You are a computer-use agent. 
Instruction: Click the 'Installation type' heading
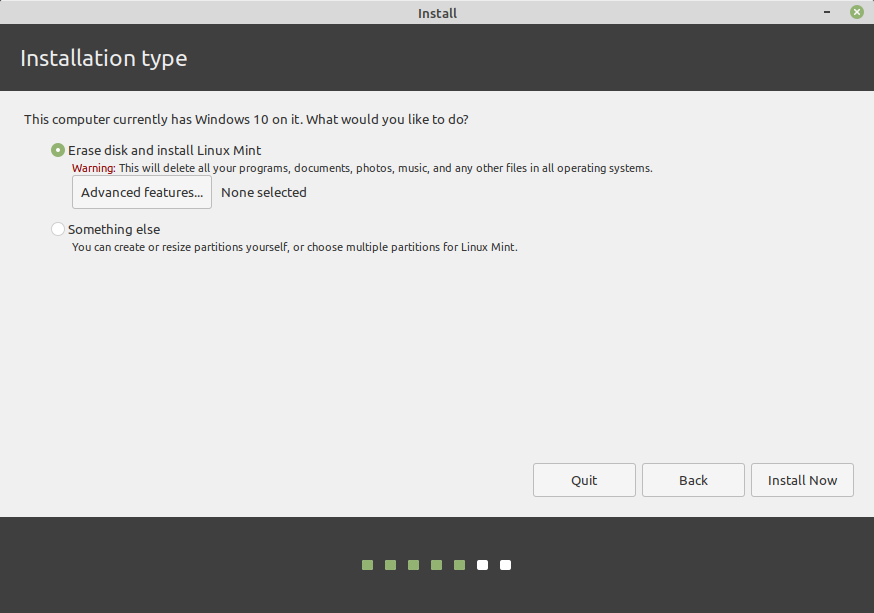[104, 58]
